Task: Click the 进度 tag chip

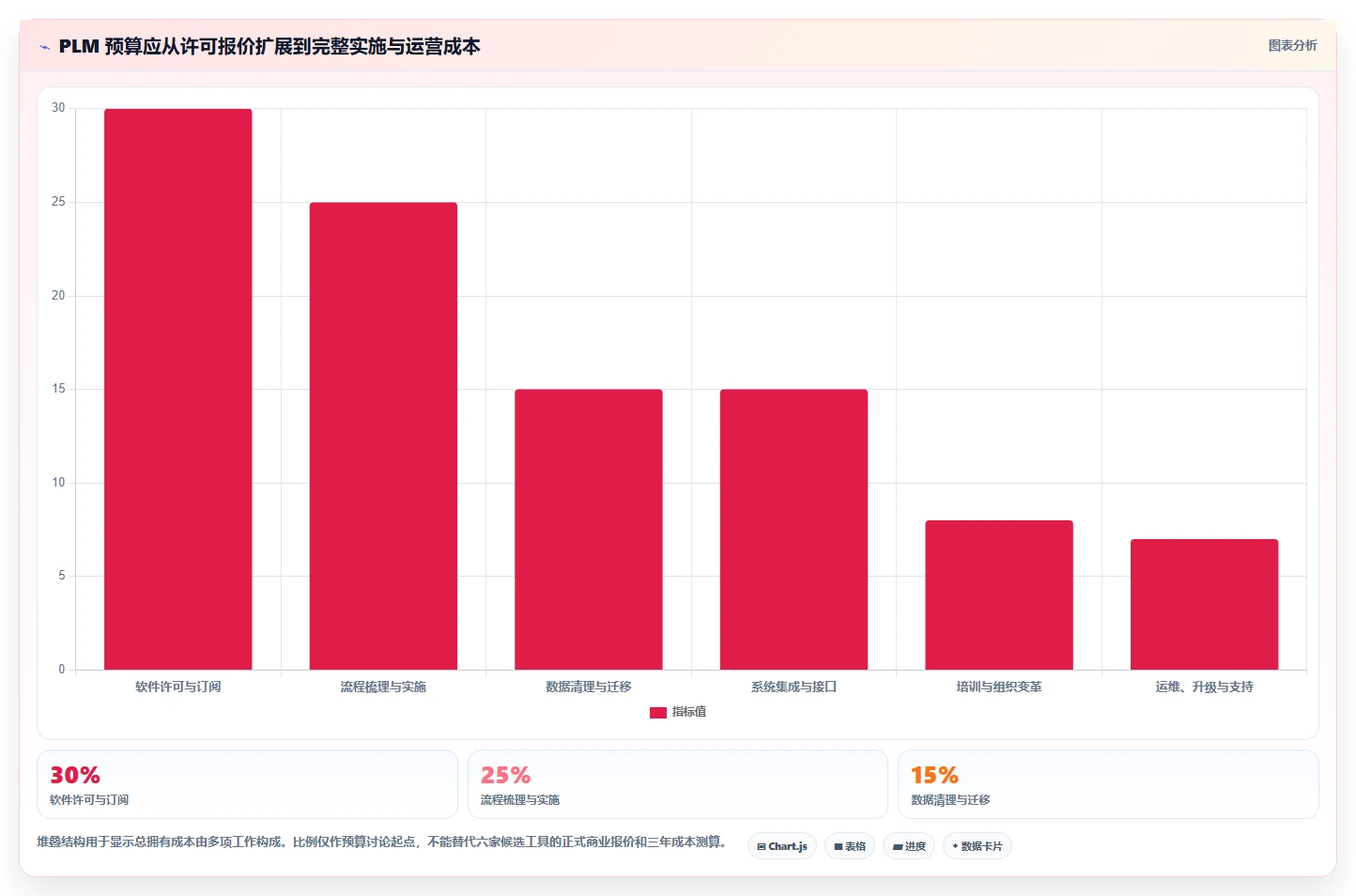Action: [909, 846]
